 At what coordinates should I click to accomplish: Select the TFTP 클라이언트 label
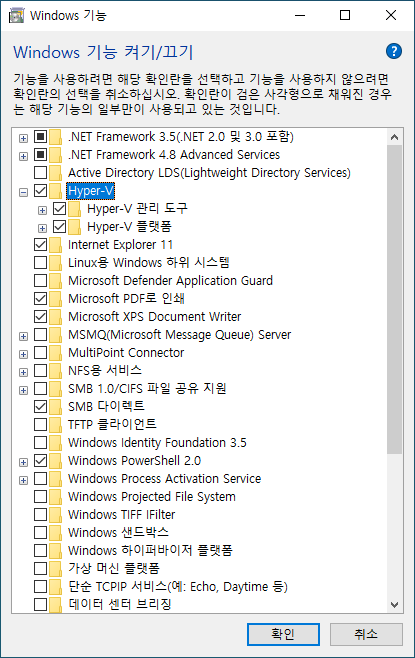coord(112,424)
